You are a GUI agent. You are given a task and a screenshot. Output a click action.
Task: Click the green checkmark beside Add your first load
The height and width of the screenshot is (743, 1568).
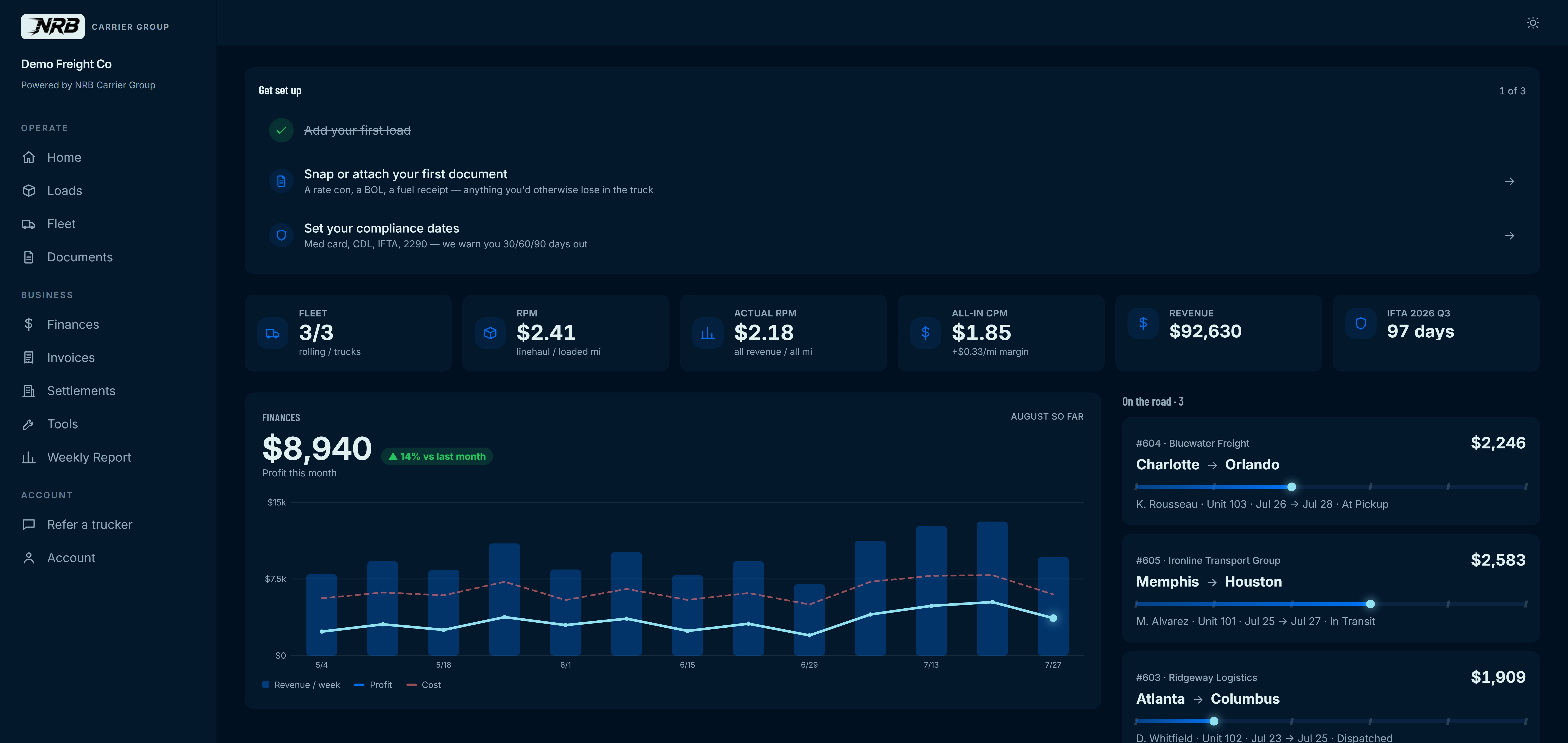(281, 130)
